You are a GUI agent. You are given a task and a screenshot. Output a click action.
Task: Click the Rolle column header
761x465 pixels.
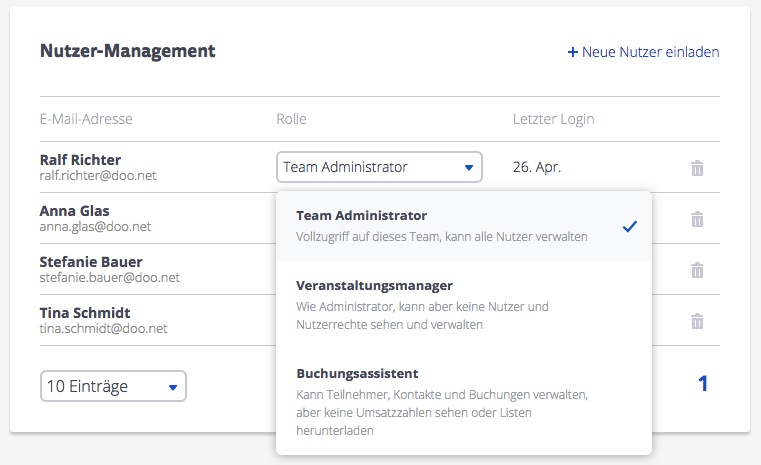[x=291, y=119]
